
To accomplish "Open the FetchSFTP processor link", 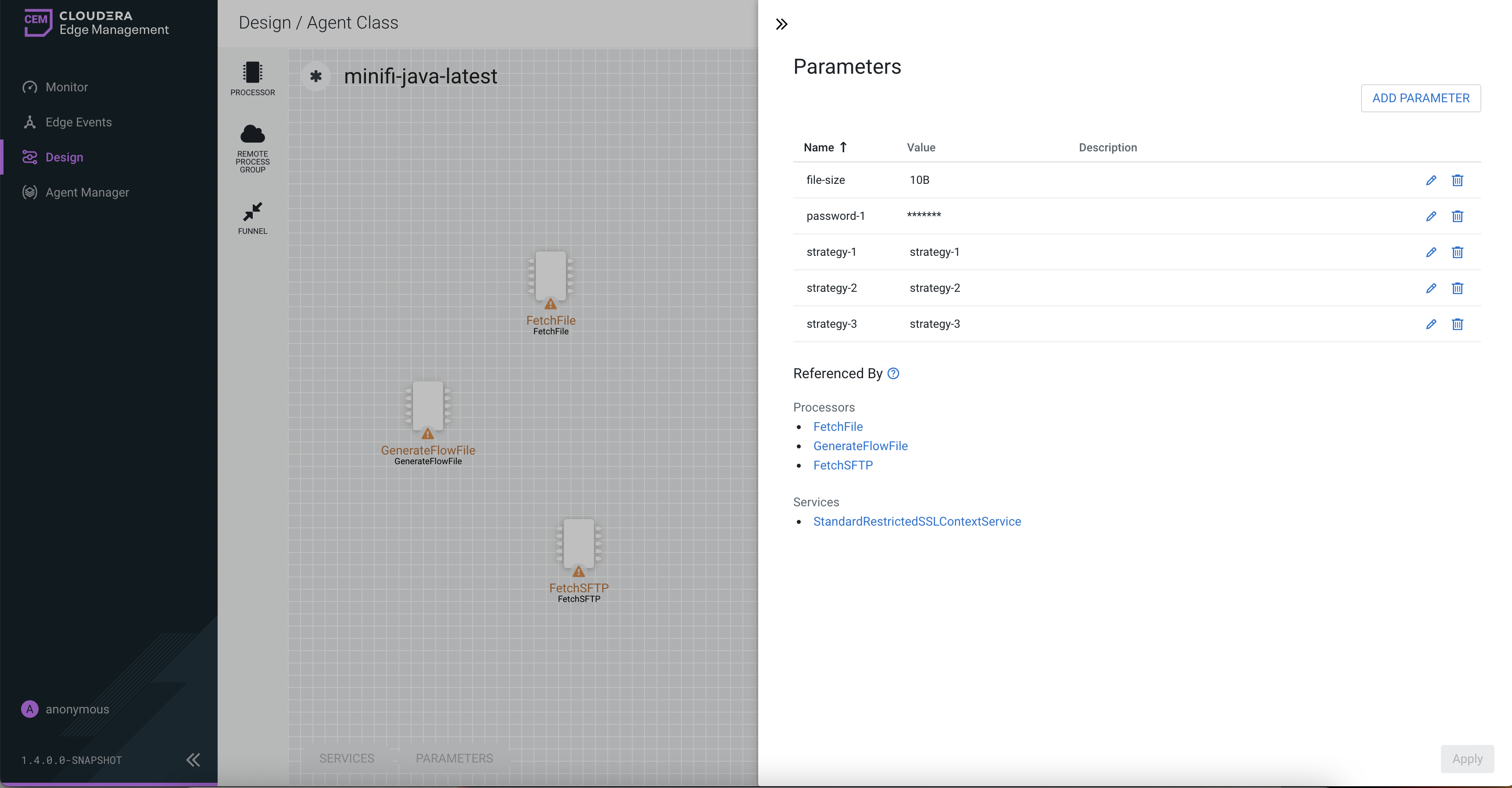I will [842, 465].
